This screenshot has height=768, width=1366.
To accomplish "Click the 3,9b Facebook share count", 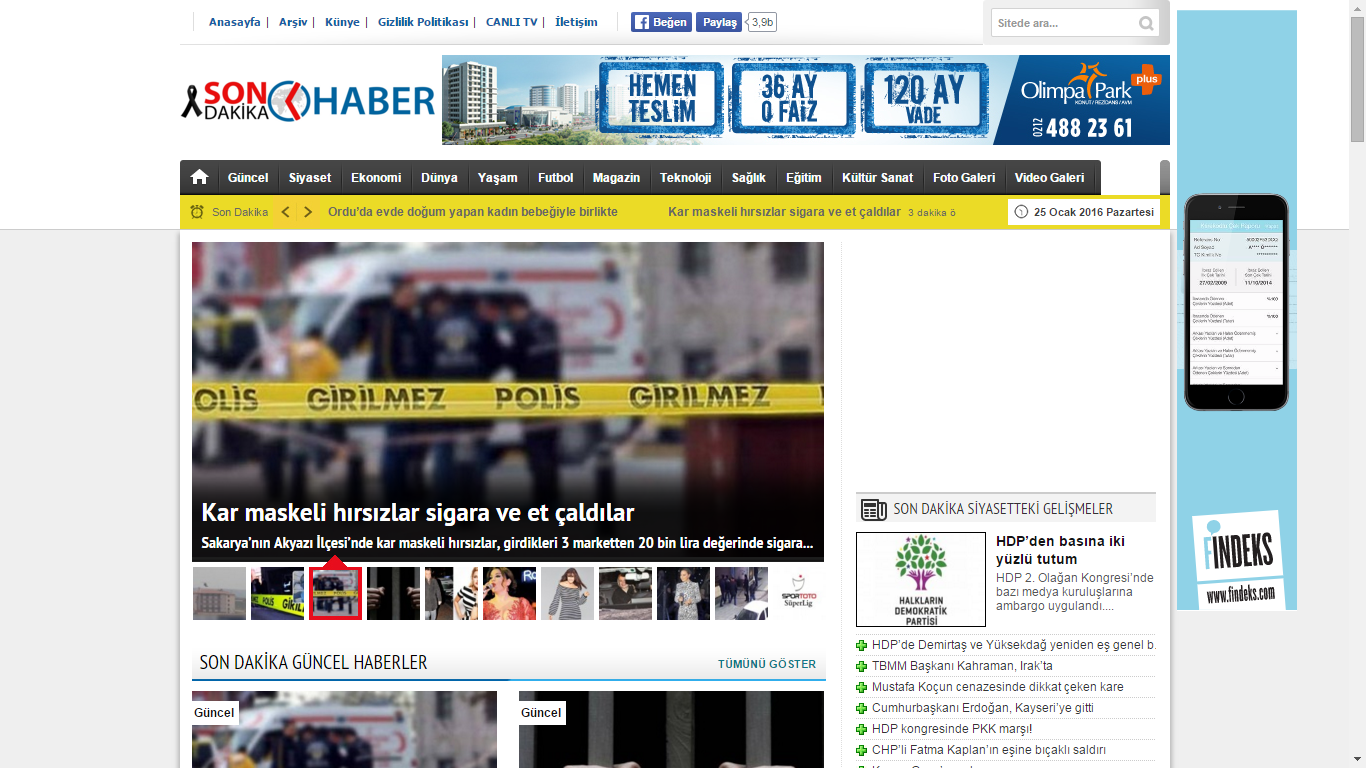I will coord(762,22).
